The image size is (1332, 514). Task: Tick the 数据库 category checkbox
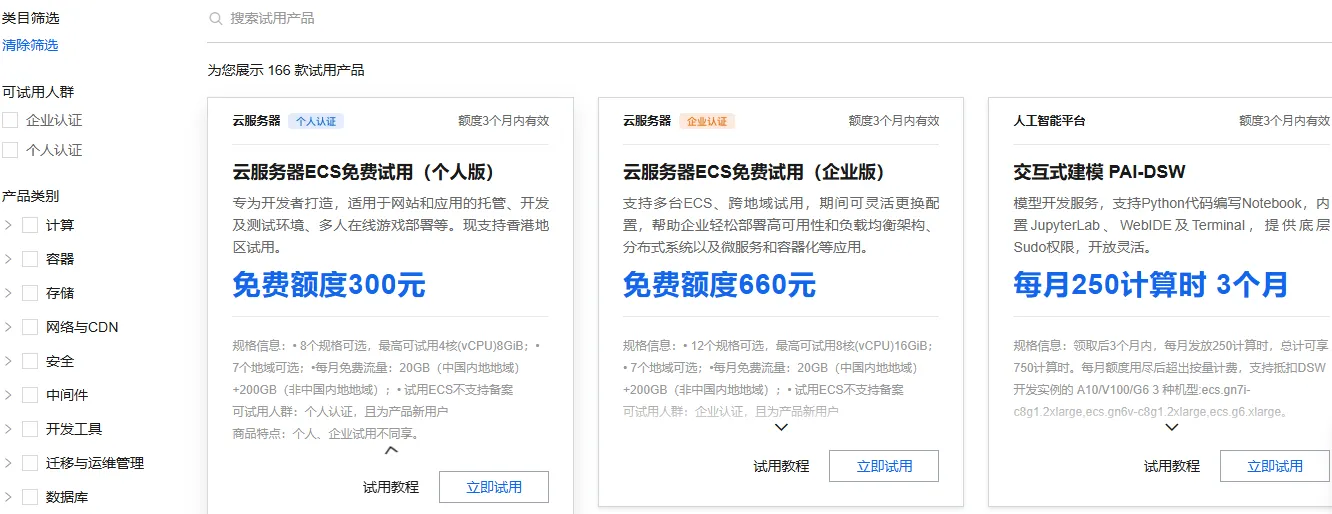coord(30,497)
